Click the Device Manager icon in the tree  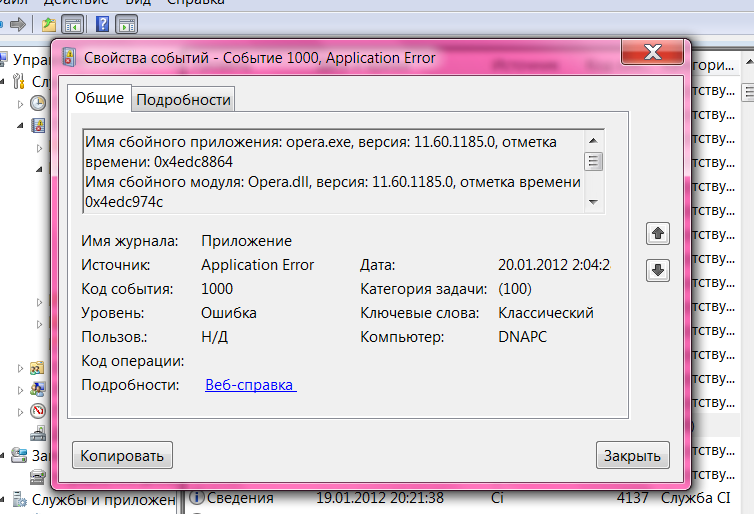[x=38, y=433]
